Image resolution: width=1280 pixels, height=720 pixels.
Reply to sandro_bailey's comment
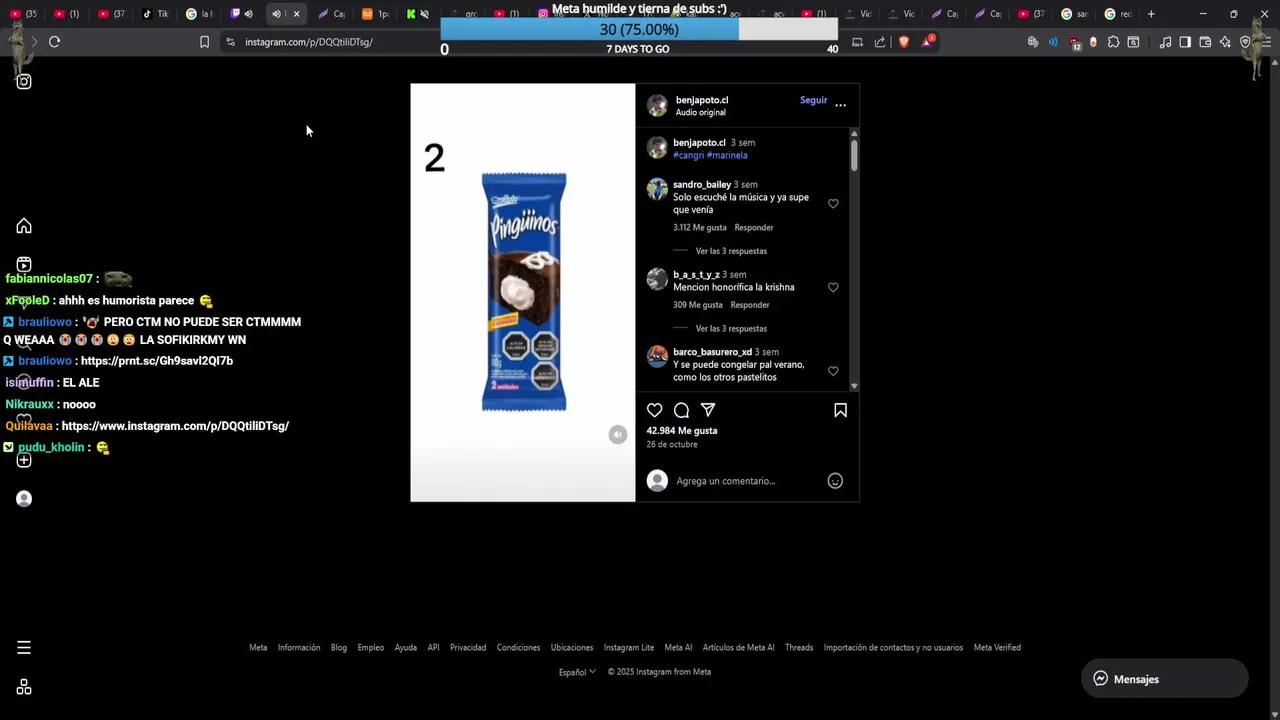[x=754, y=227]
